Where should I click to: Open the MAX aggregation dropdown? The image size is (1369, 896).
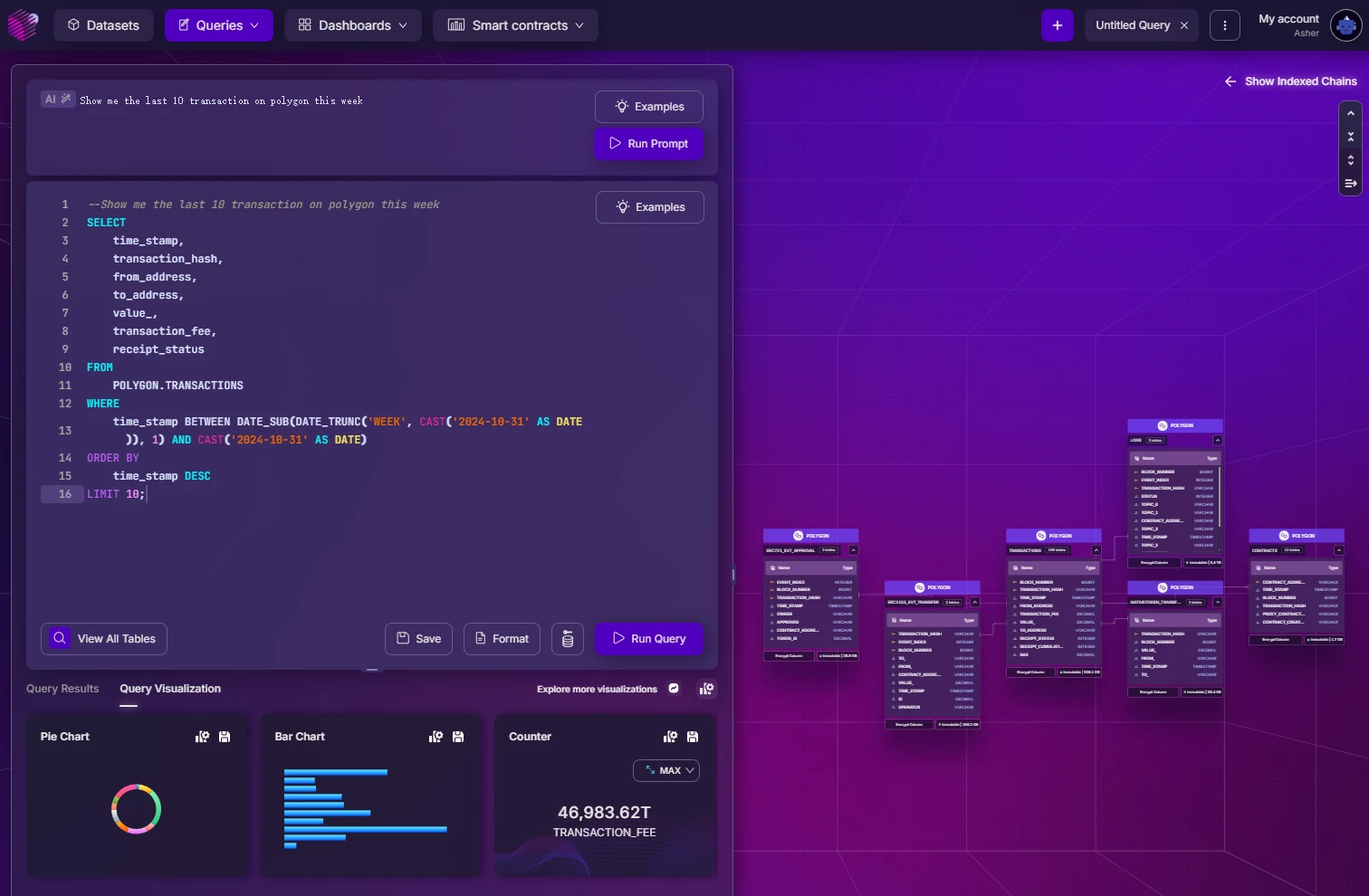coord(666,771)
